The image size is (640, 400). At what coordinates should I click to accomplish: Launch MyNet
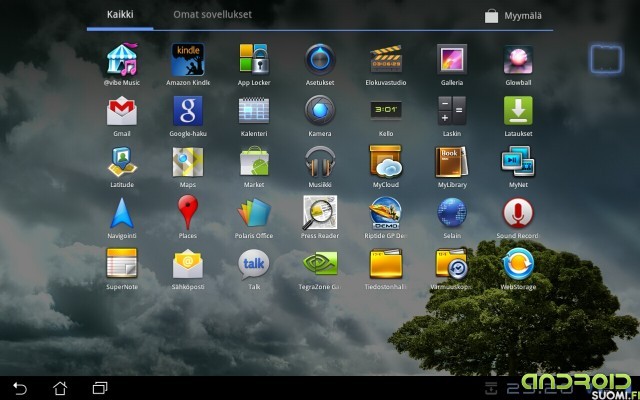point(518,162)
